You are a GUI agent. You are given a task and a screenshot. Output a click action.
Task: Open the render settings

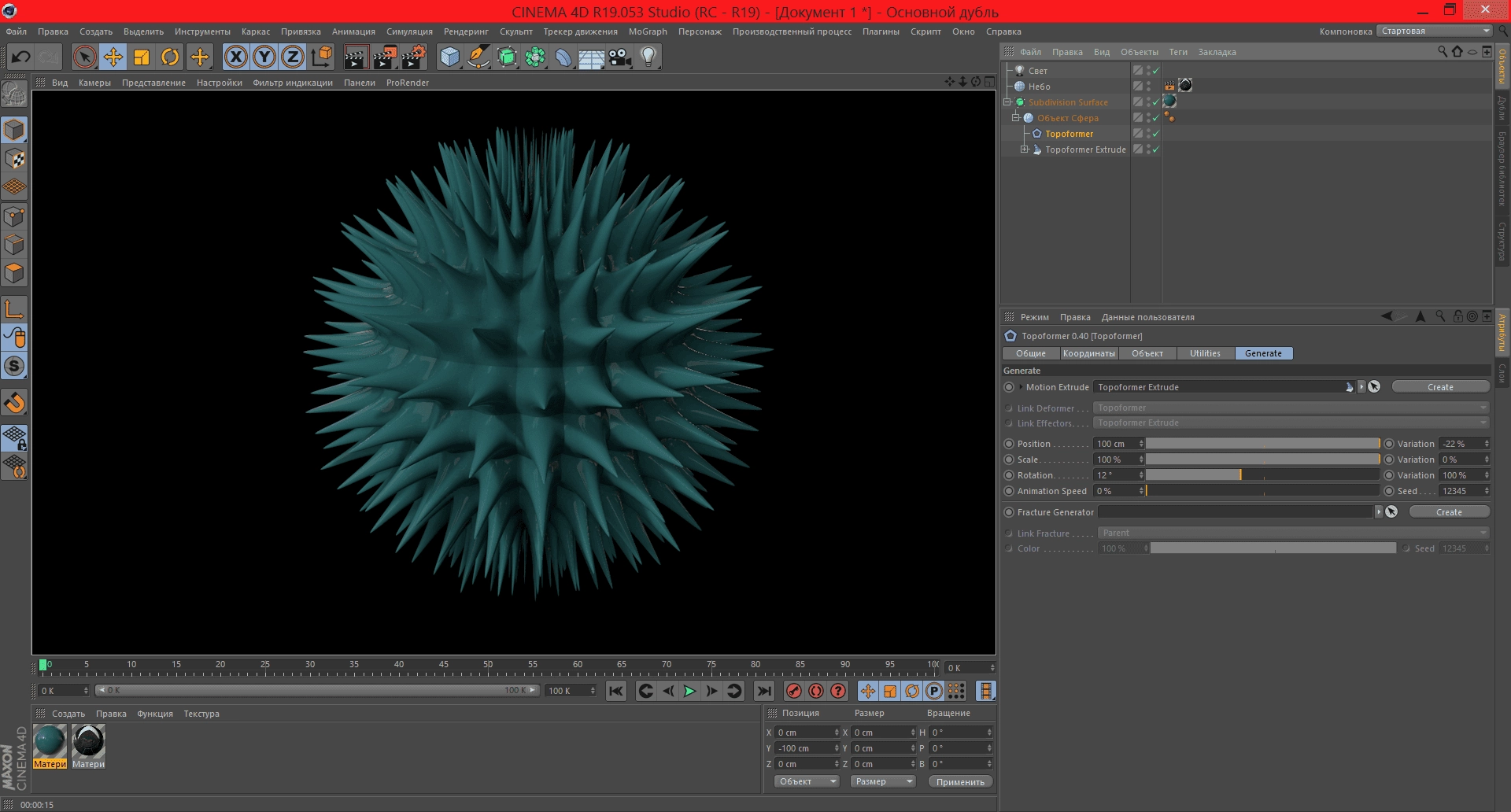414,57
